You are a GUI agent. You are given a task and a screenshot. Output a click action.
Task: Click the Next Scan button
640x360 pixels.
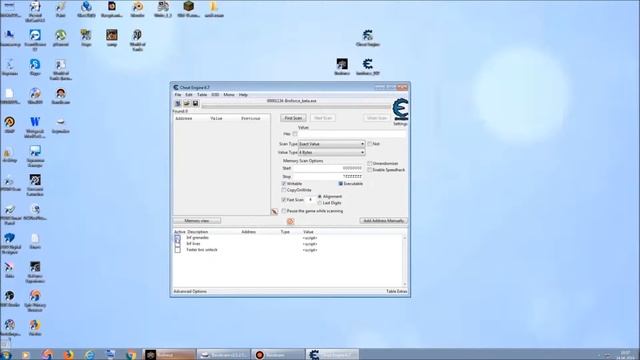point(323,118)
